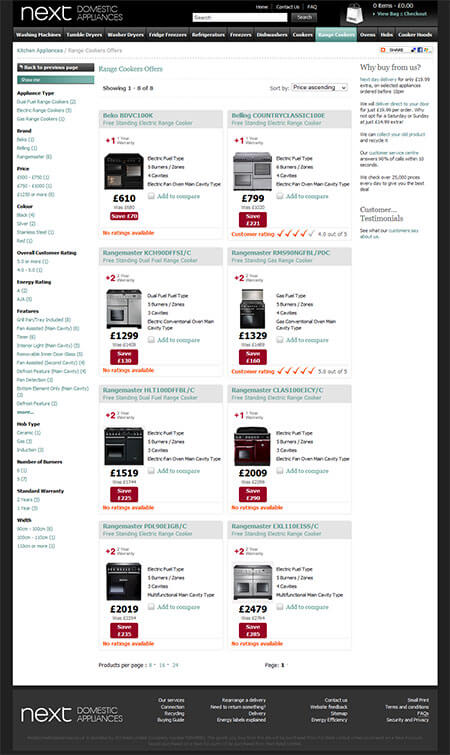
Task: Open View Bag : Checkout link
Action: point(402,14)
